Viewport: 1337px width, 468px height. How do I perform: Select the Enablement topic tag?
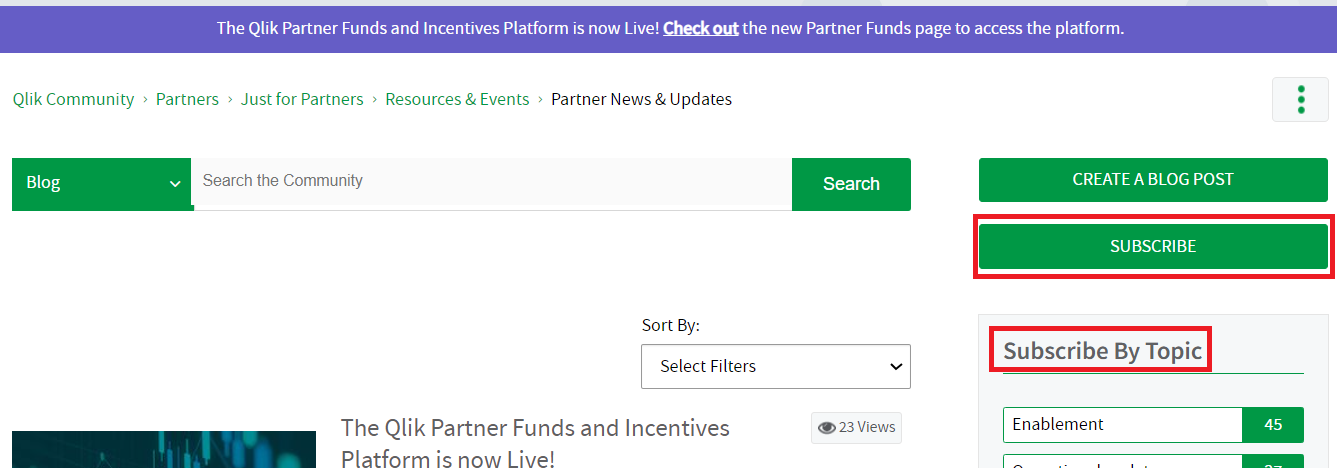coord(1122,424)
